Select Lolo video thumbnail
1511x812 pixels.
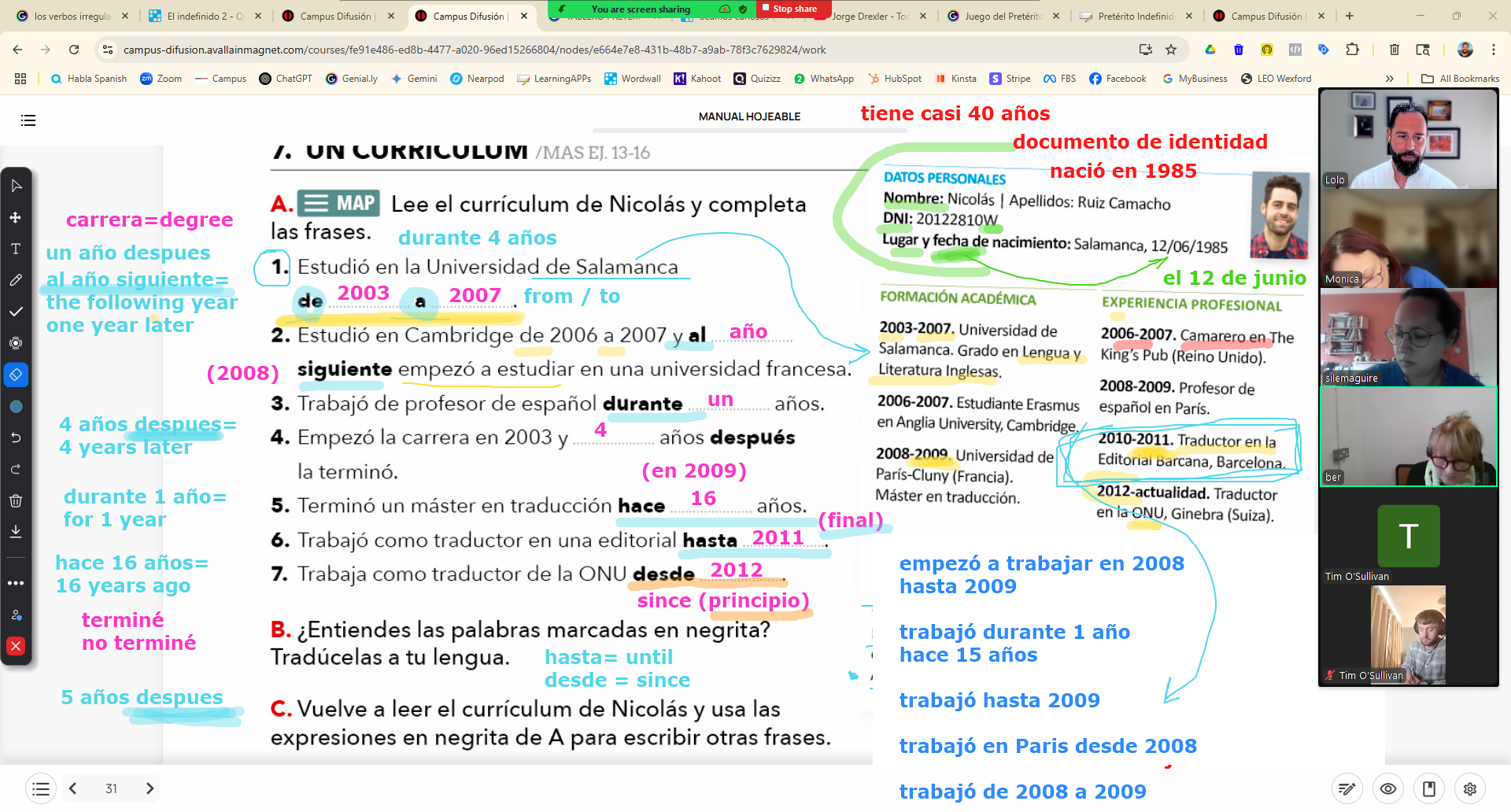1409,138
